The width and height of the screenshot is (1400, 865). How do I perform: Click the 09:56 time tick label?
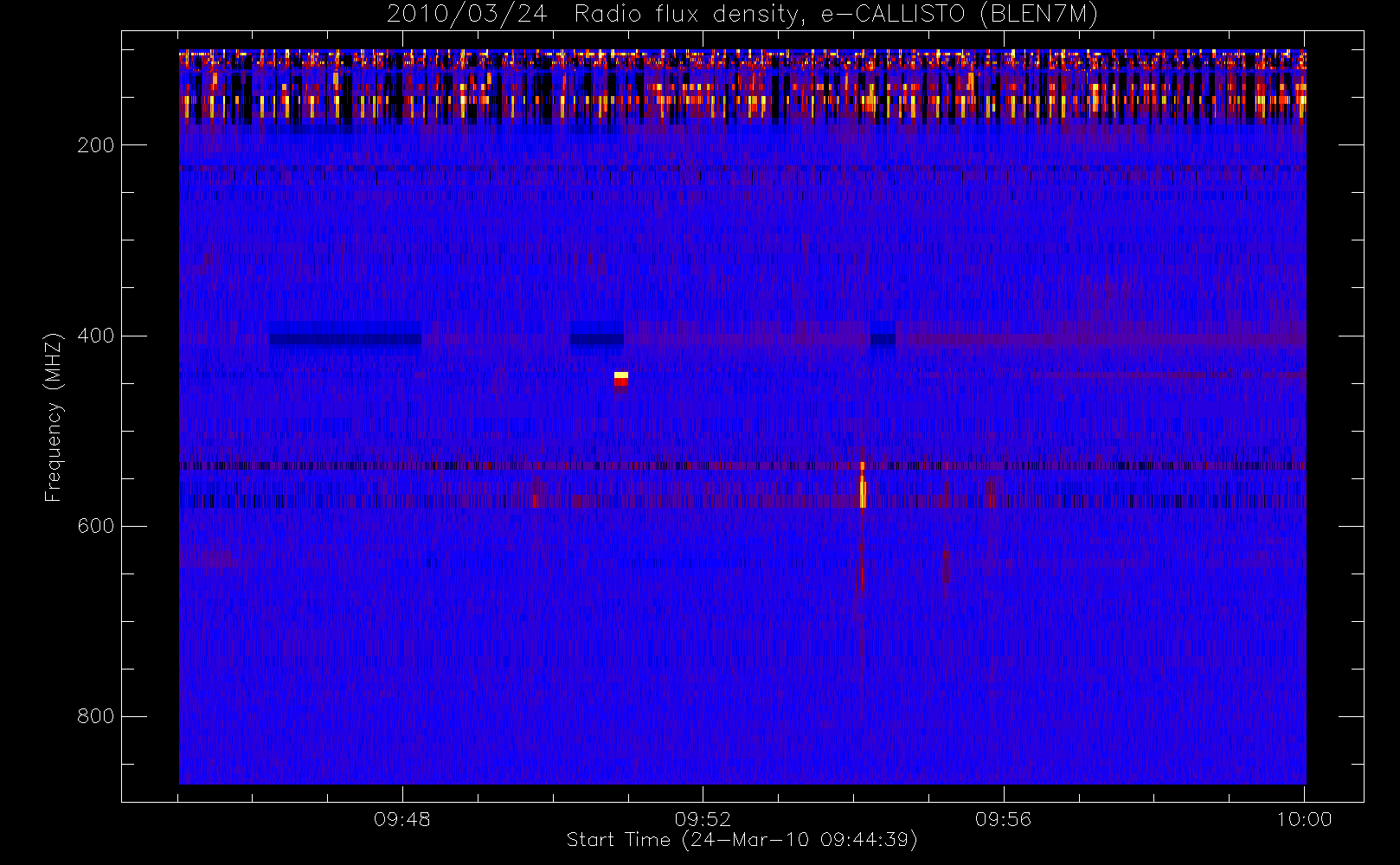click(x=1004, y=819)
